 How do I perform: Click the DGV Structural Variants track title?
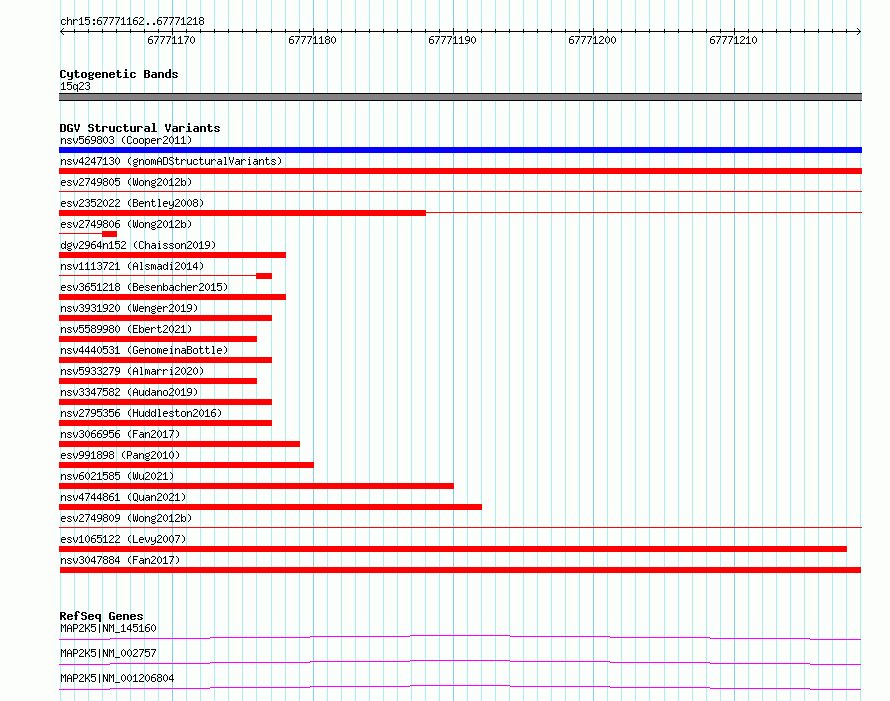click(x=140, y=128)
